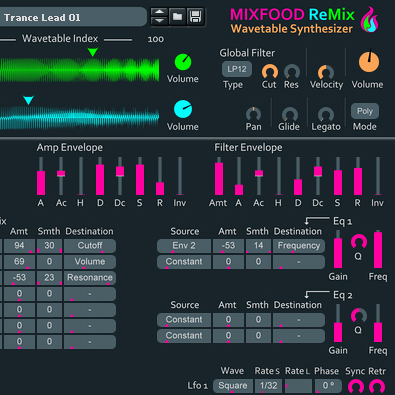Set the Eq 2 Gain slider
Image resolution: width=395 pixels, height=395 pixels.
[x=338, y=323]
